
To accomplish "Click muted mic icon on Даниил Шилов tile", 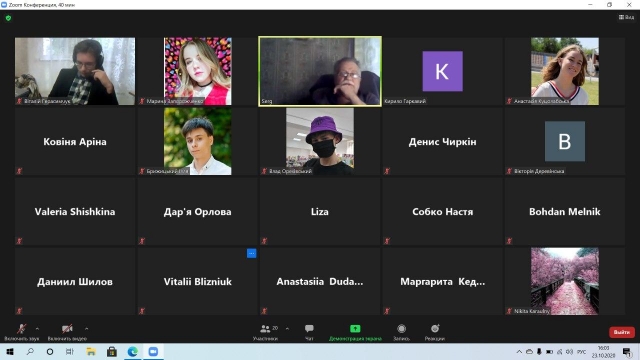I will pyautogui.click(x=19, y=311).
